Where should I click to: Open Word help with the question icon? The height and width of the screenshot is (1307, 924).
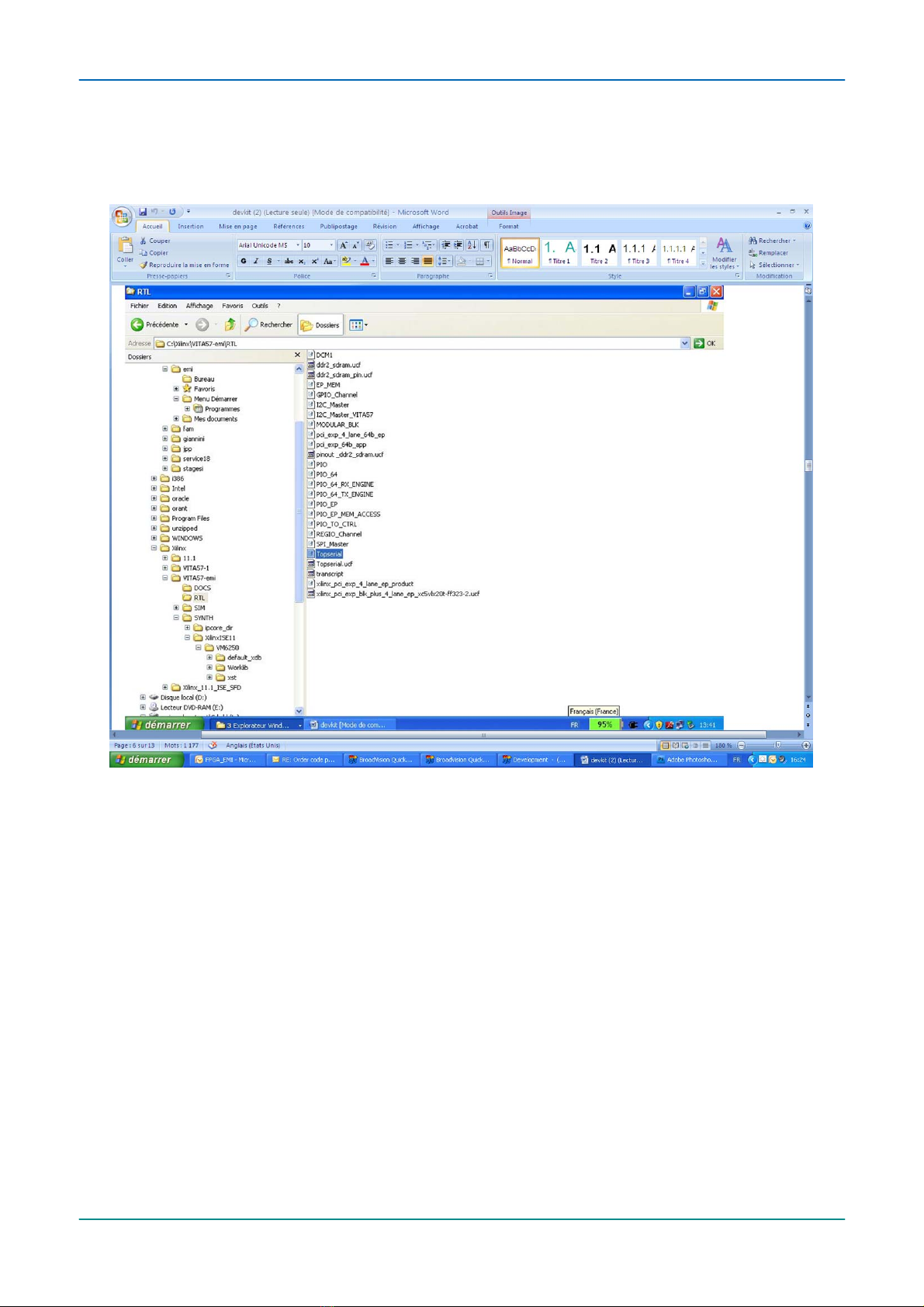807,226
